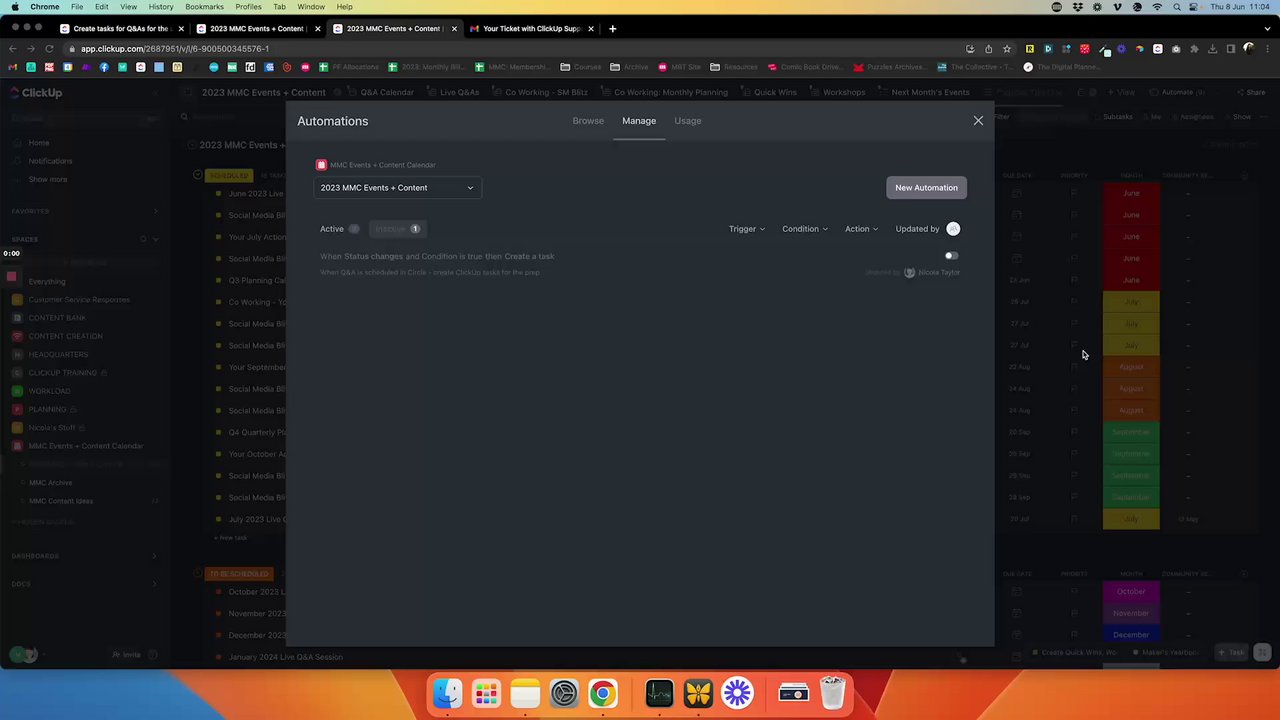The image size is (1280, 720).
Task: Open Notifications in ClickUp sidebar
Action: click(x=50, y=161)
